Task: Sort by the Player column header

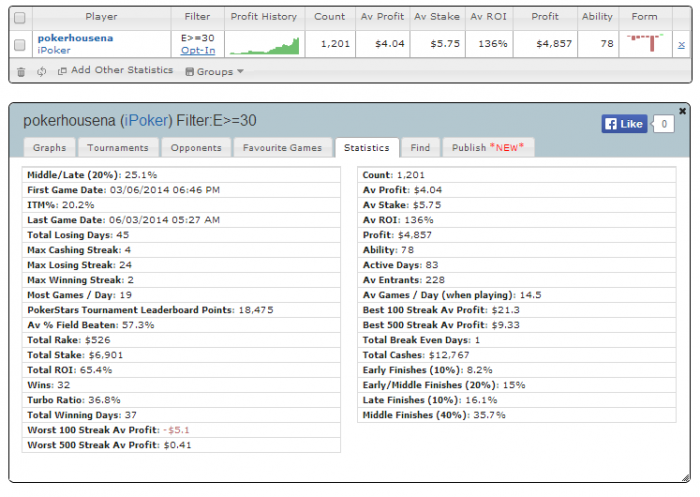Action: pyautogui.click(x=101, y=17)
